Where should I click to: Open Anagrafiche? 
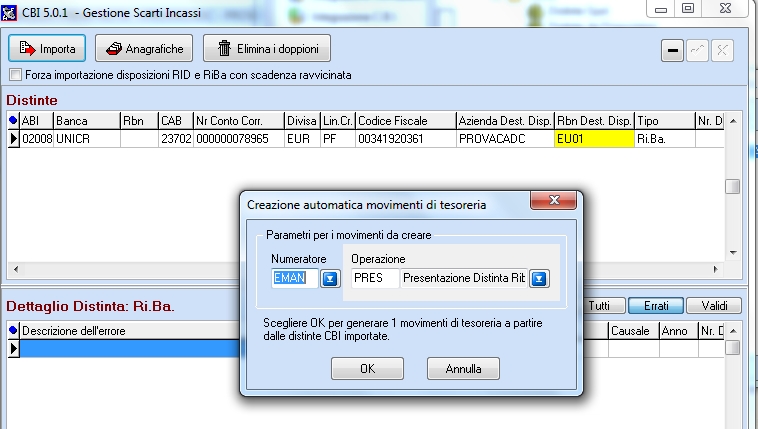(144, 48)
